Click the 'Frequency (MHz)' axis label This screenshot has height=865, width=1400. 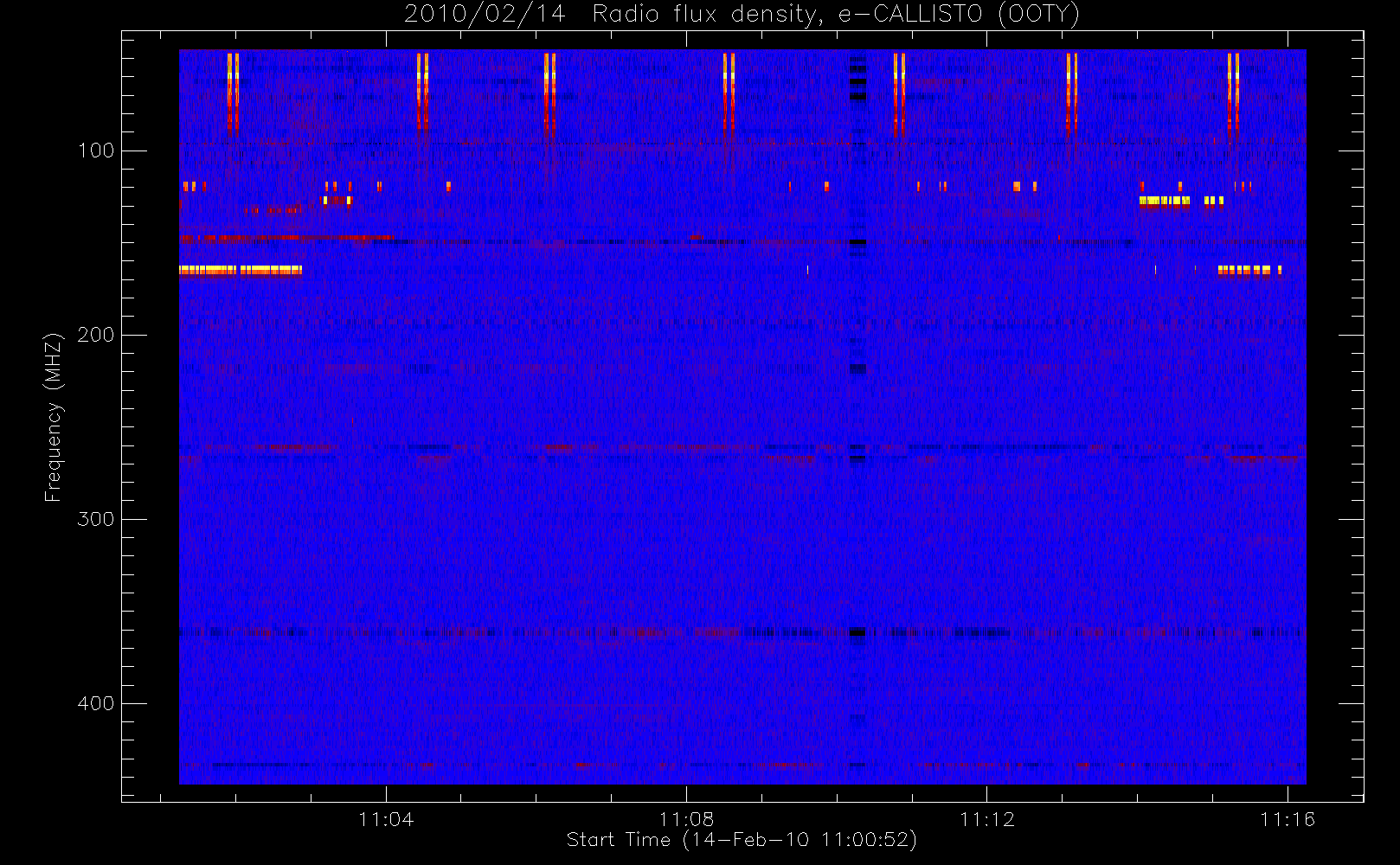[x=54, y=417]
